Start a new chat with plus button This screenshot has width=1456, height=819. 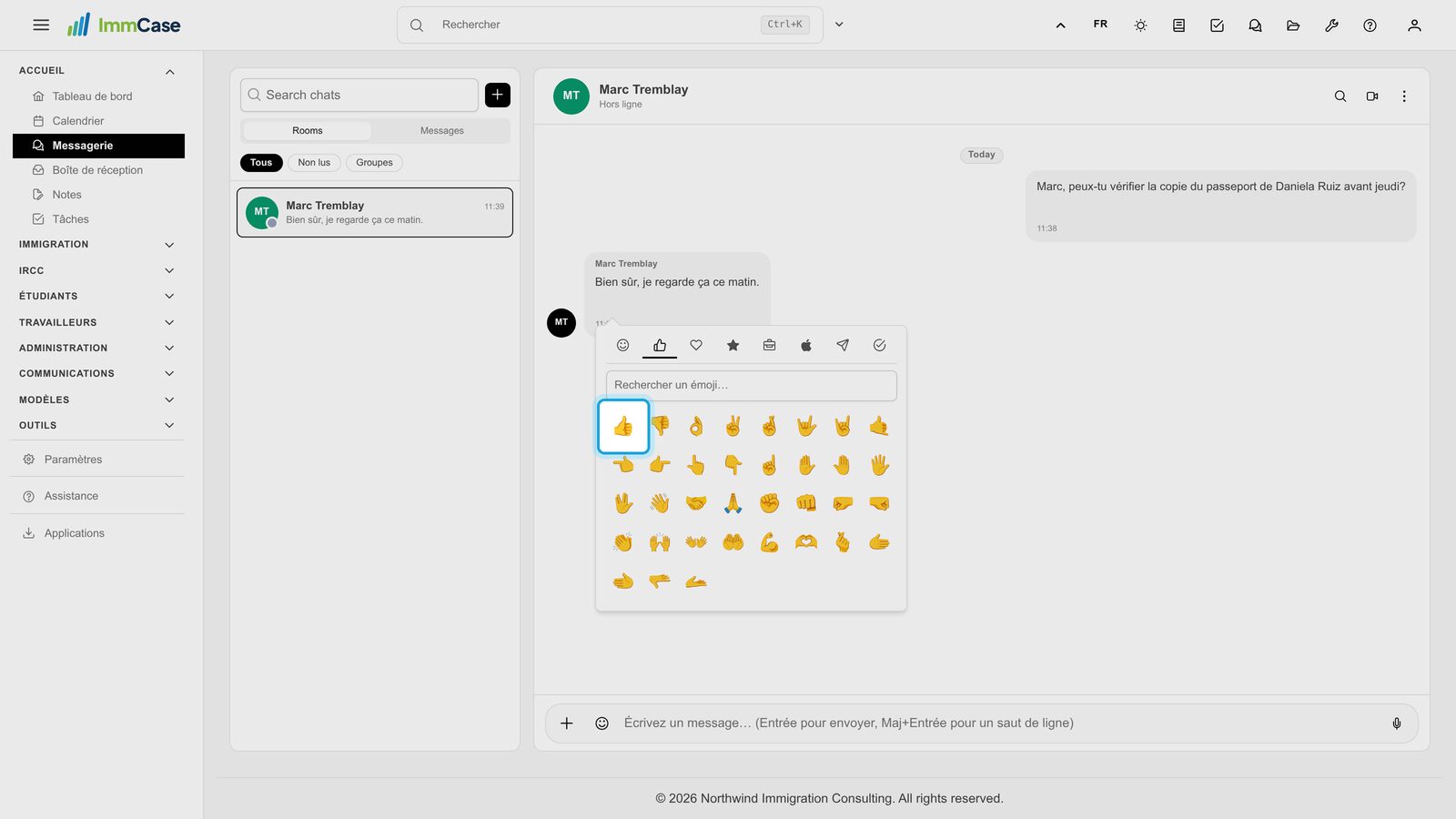click(x=498, y=95)
